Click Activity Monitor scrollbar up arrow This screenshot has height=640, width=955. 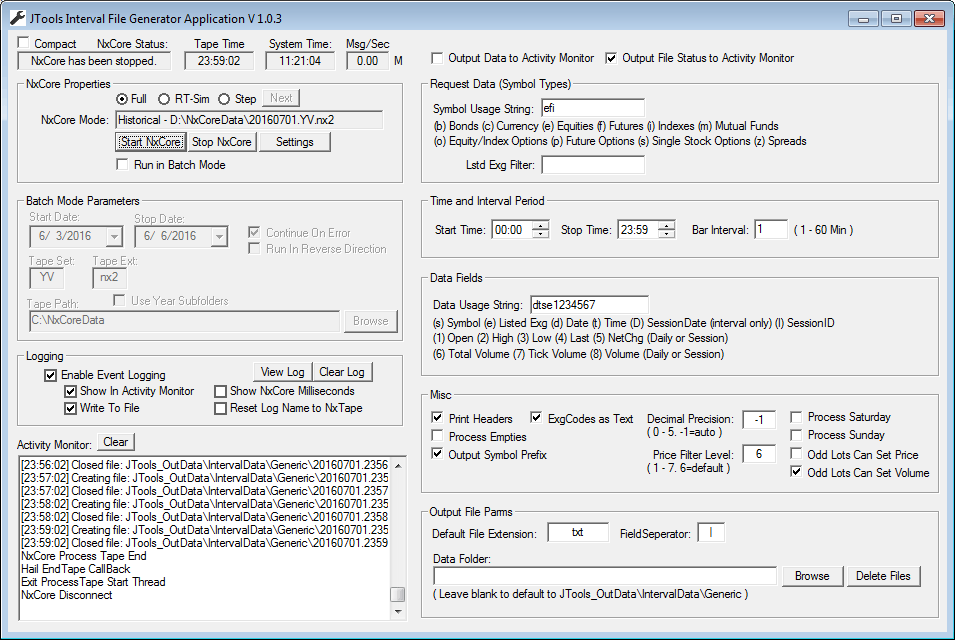point(398,466)
